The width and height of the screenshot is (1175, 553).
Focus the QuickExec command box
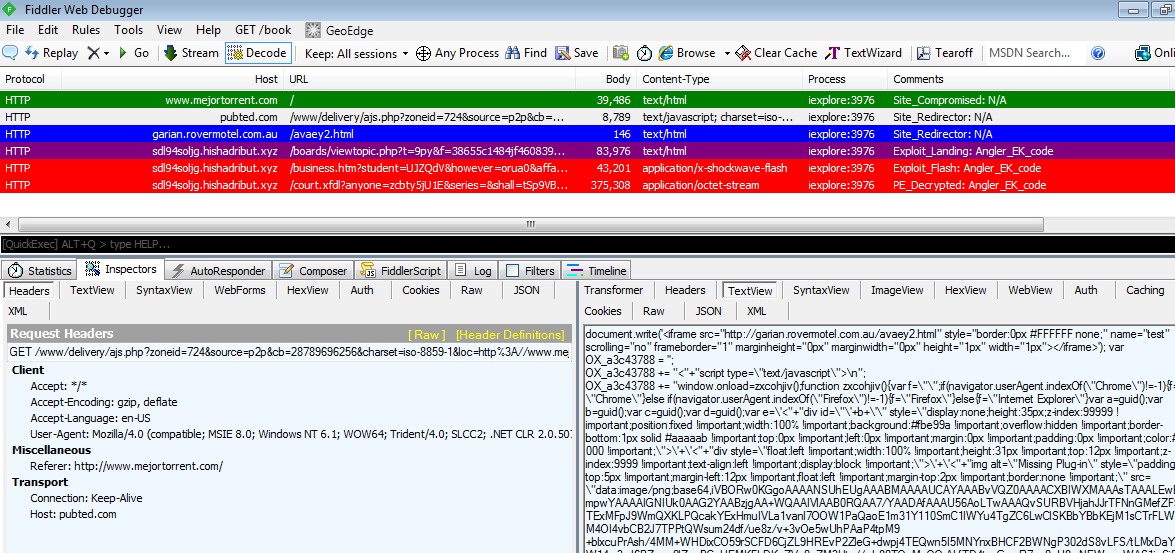588,244
